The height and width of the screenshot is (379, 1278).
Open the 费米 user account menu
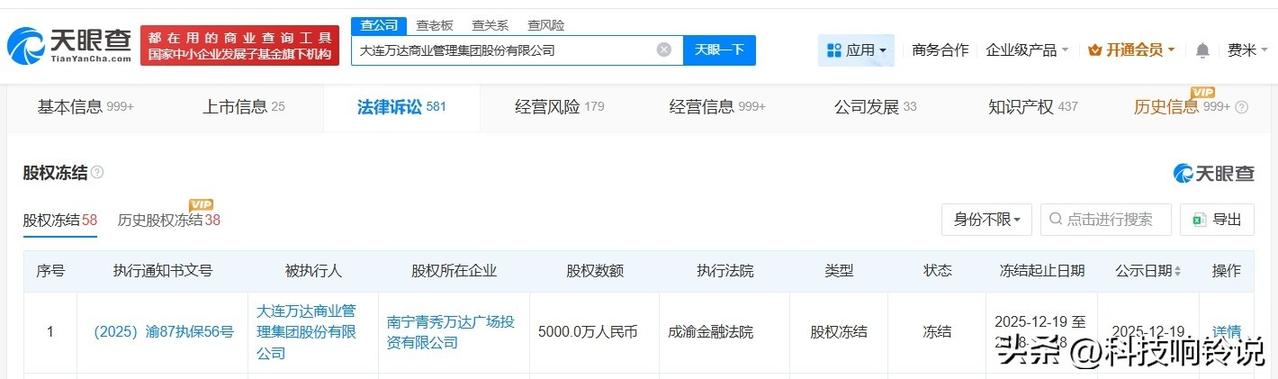tap(1248, 50)
